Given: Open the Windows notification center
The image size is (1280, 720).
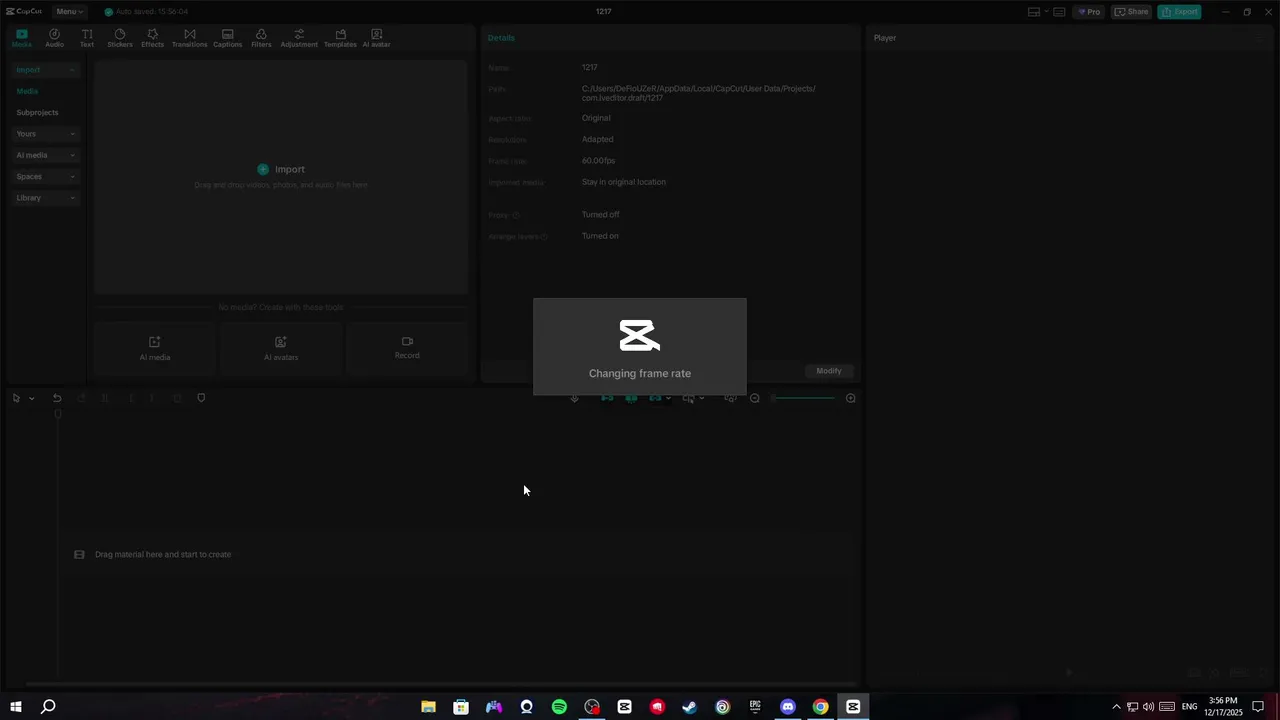Looking at the screenshot, I should click(1258, 707).
